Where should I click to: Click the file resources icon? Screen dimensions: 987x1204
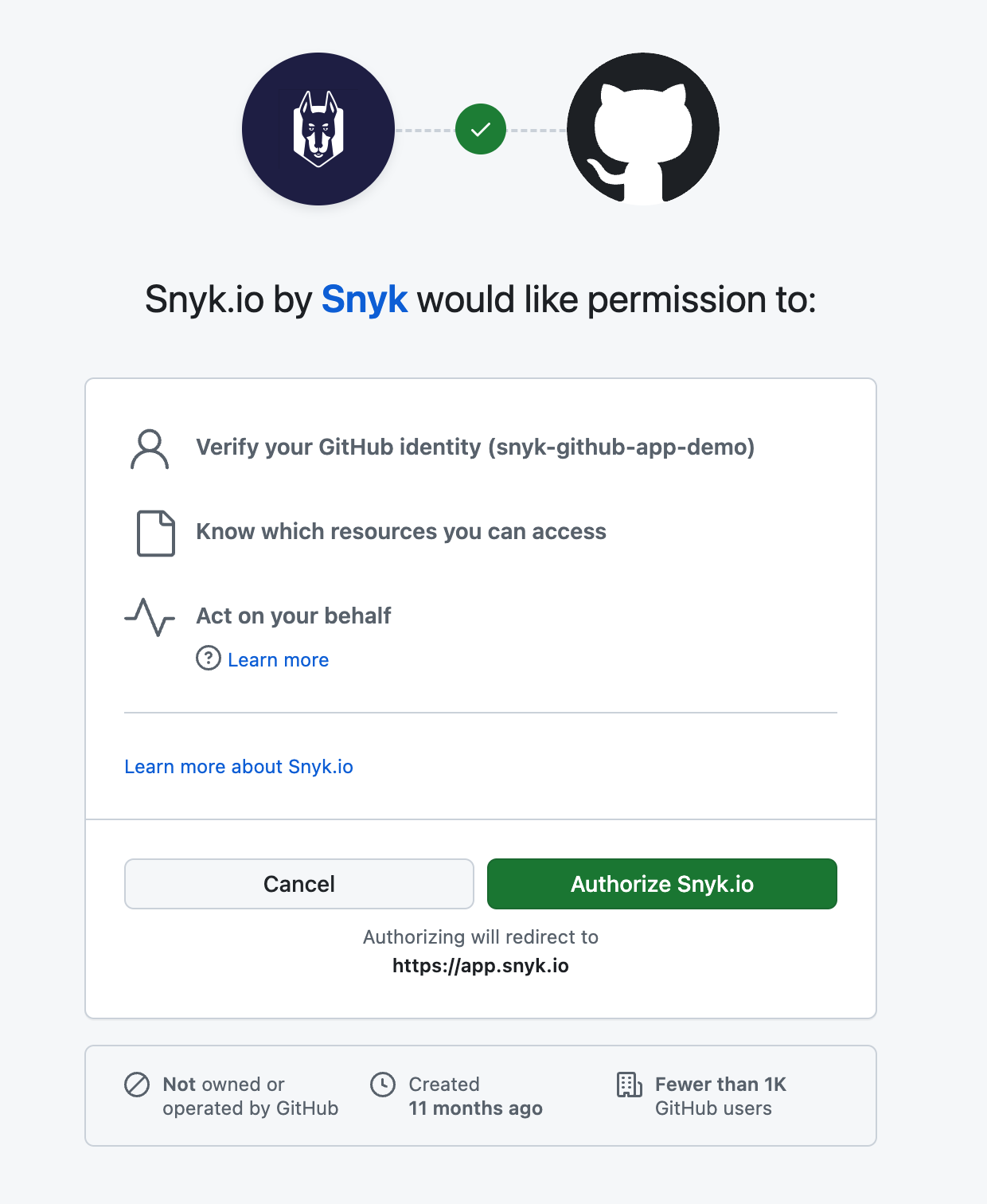(155, 533)
